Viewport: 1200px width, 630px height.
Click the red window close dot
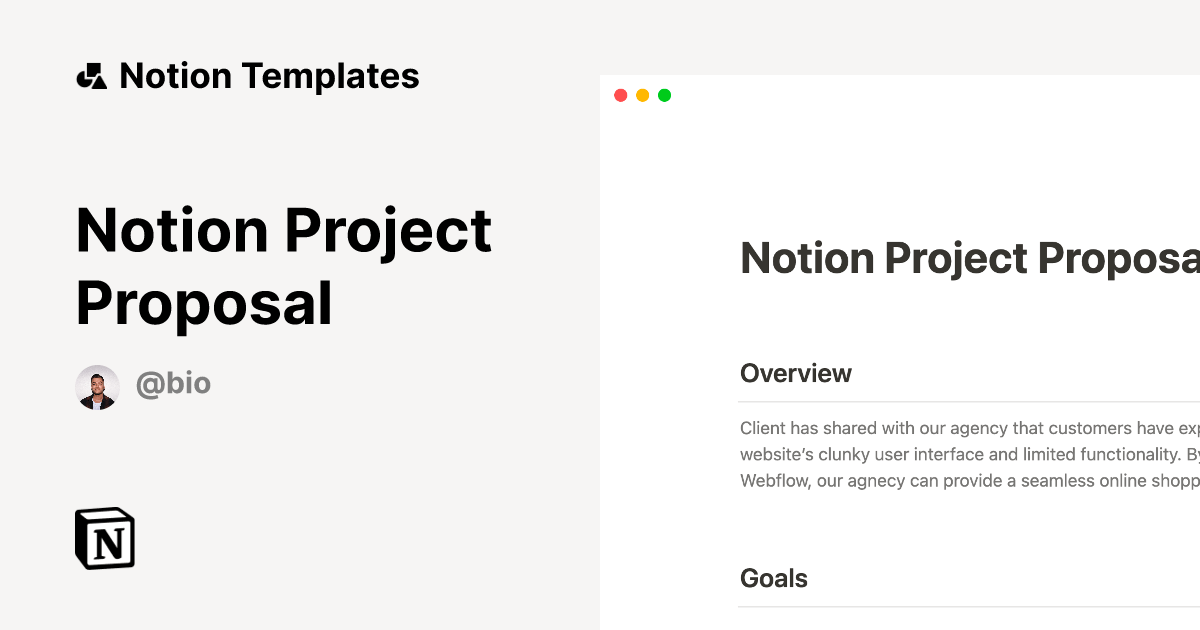(x=620, y=95)
